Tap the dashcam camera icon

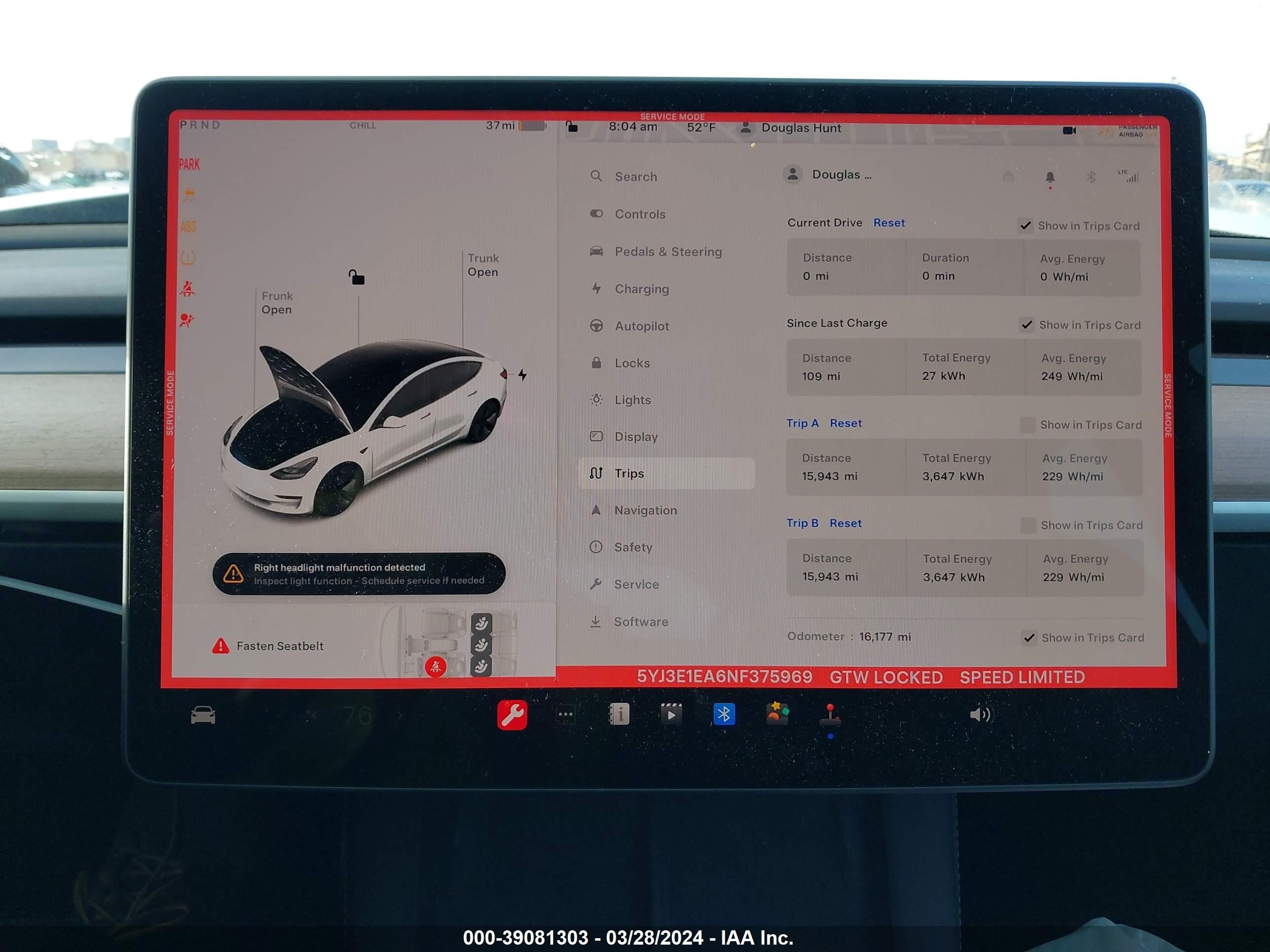click(x=1069, y=131)
